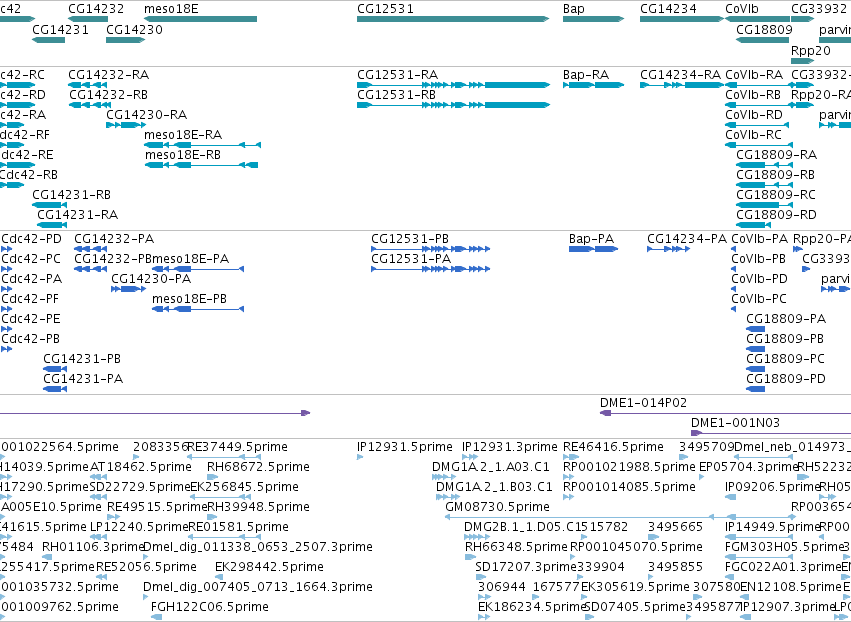The height and width of the screenshot is (622, 851).
Task: Click the meso18E-PB protein label
Action: click(189, 299)
